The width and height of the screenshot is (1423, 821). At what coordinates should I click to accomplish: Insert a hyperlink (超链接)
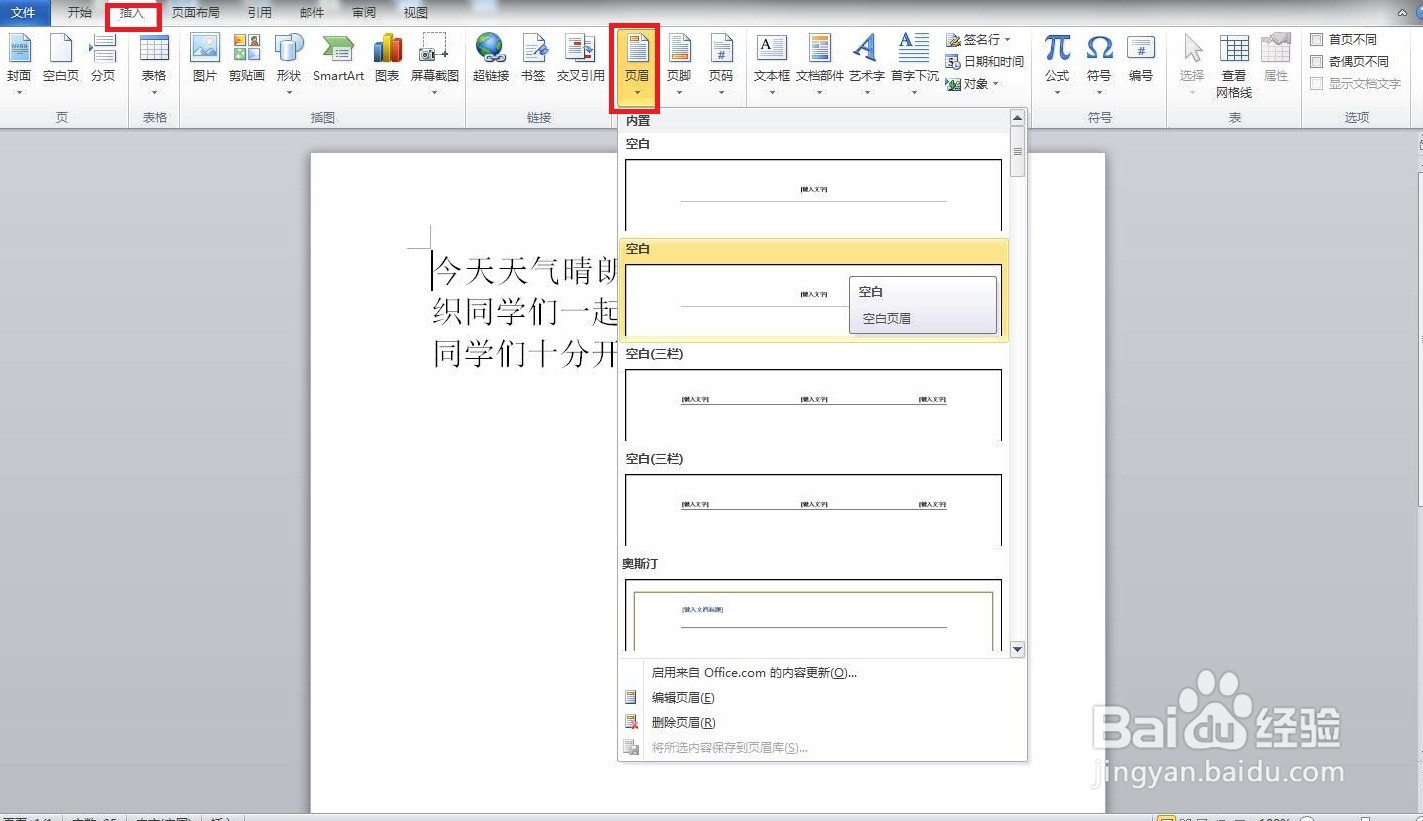[491, 58]
